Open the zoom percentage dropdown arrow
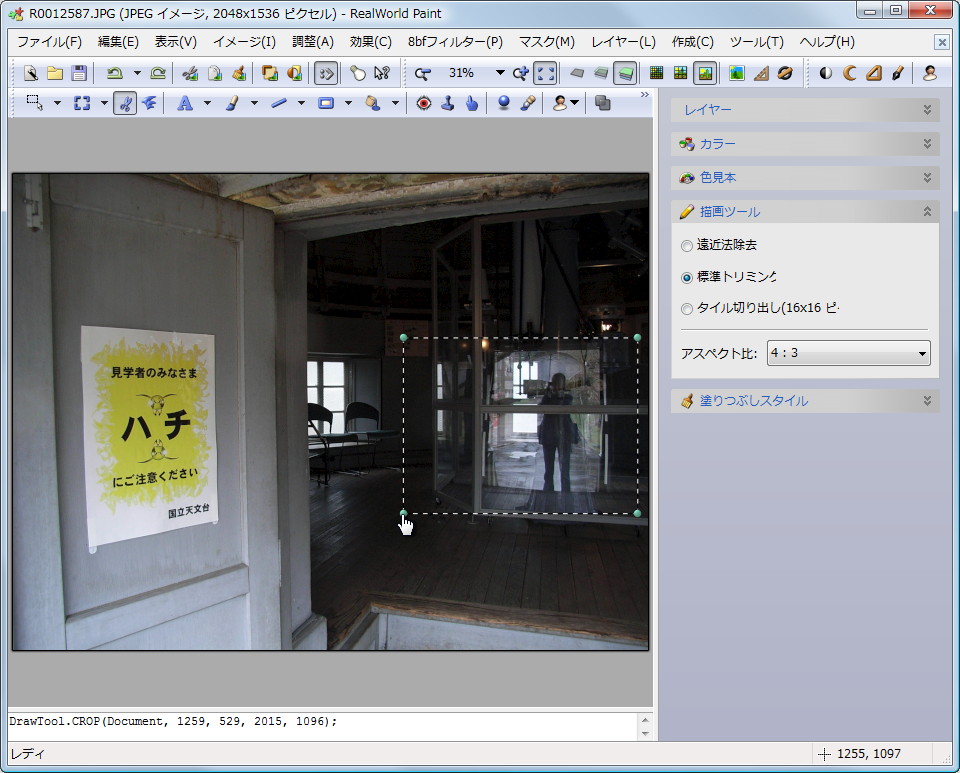 point(500,73)
